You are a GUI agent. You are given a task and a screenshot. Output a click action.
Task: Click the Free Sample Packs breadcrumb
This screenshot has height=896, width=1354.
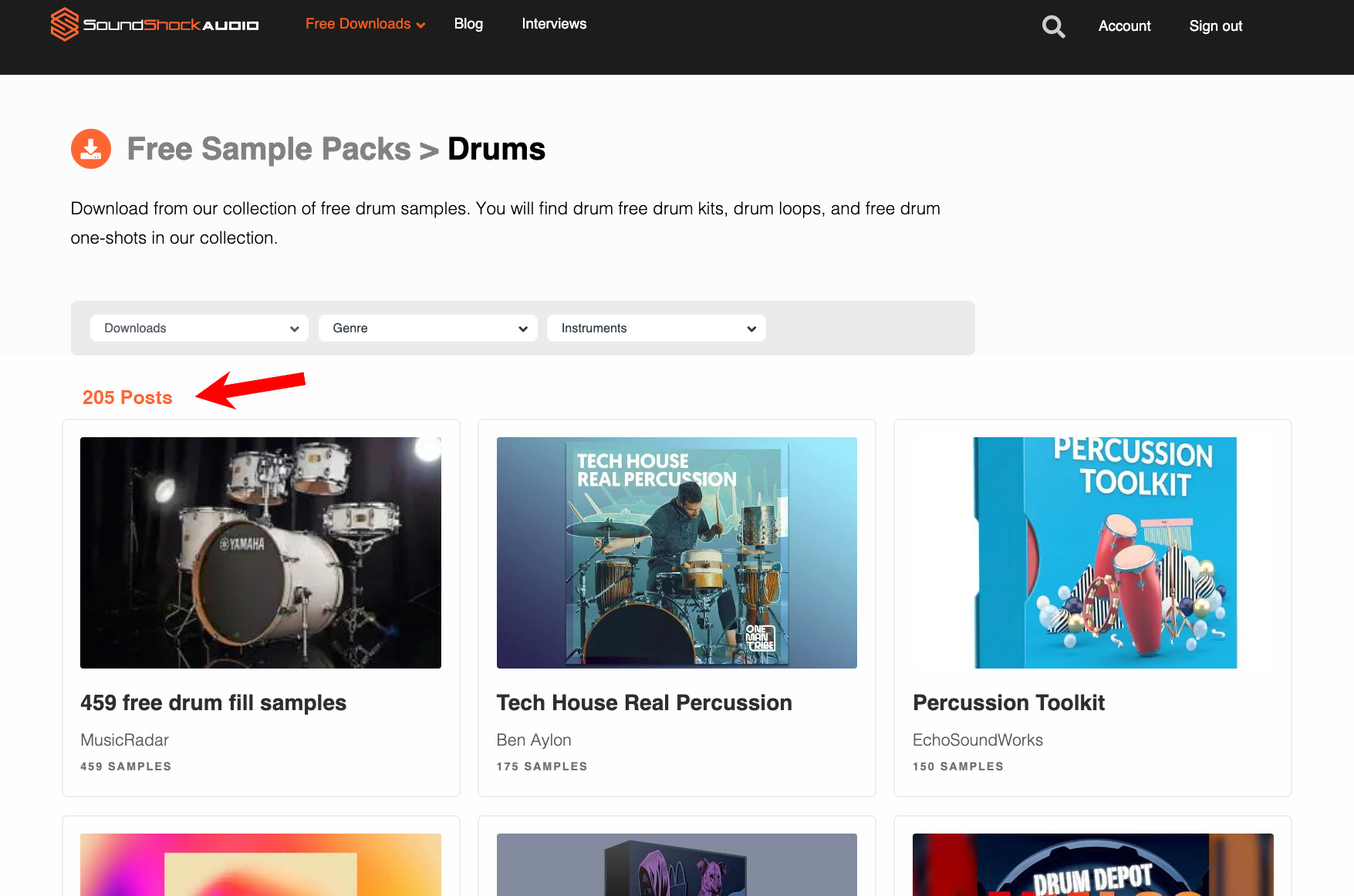(x=268, y=149)
